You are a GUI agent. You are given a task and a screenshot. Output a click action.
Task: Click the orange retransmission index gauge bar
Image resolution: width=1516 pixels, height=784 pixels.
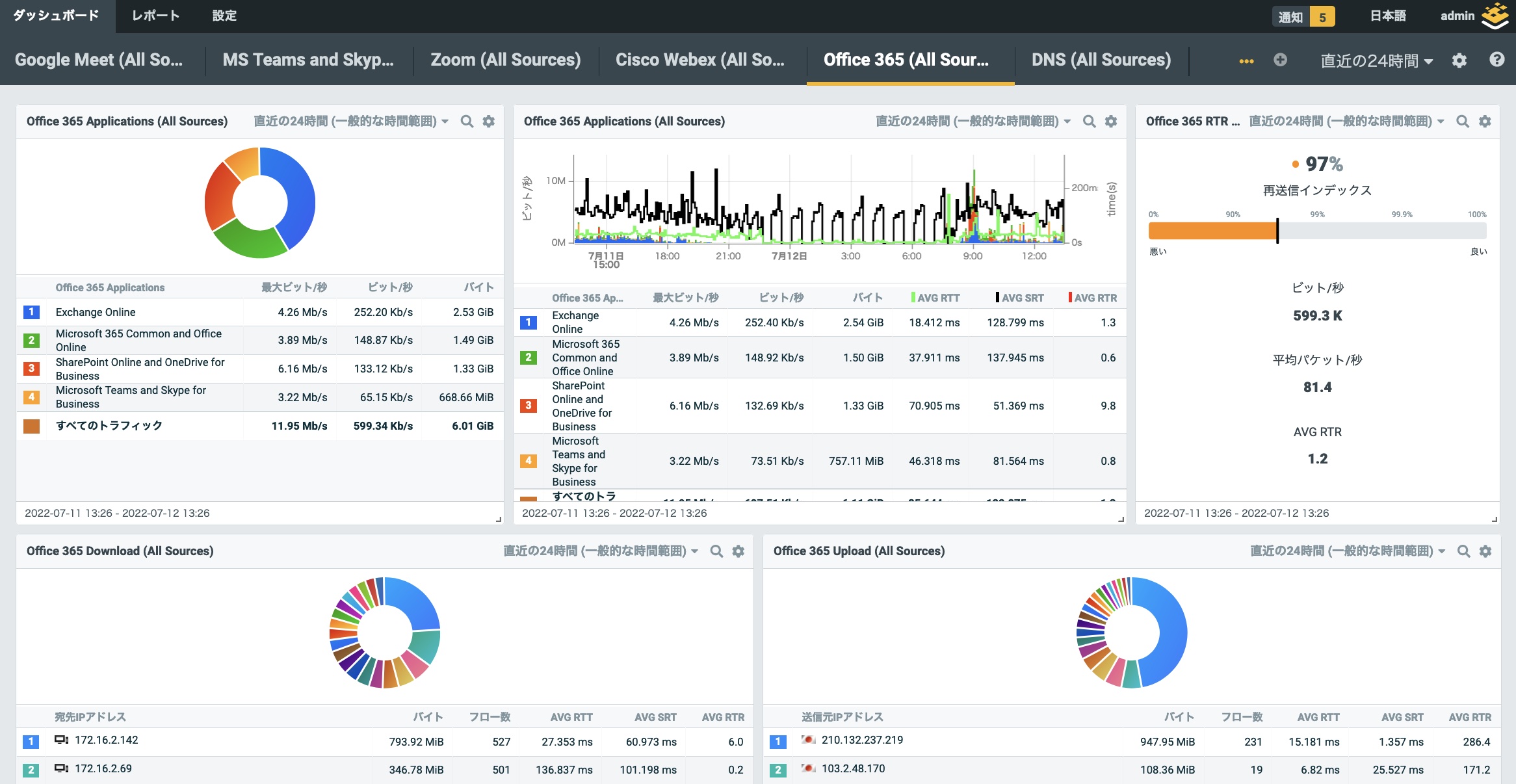[x=1212, y=231]
